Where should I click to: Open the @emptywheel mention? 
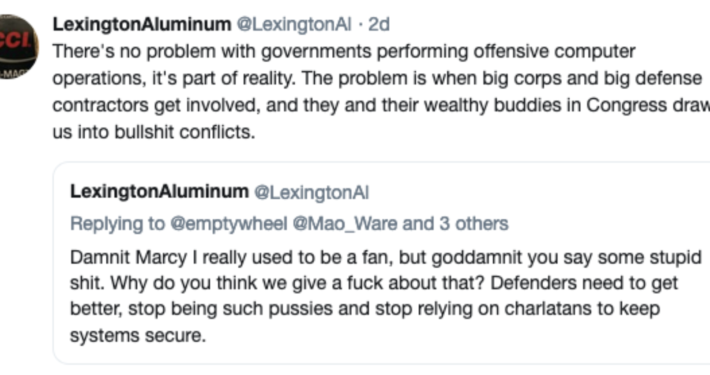point(229,224)
